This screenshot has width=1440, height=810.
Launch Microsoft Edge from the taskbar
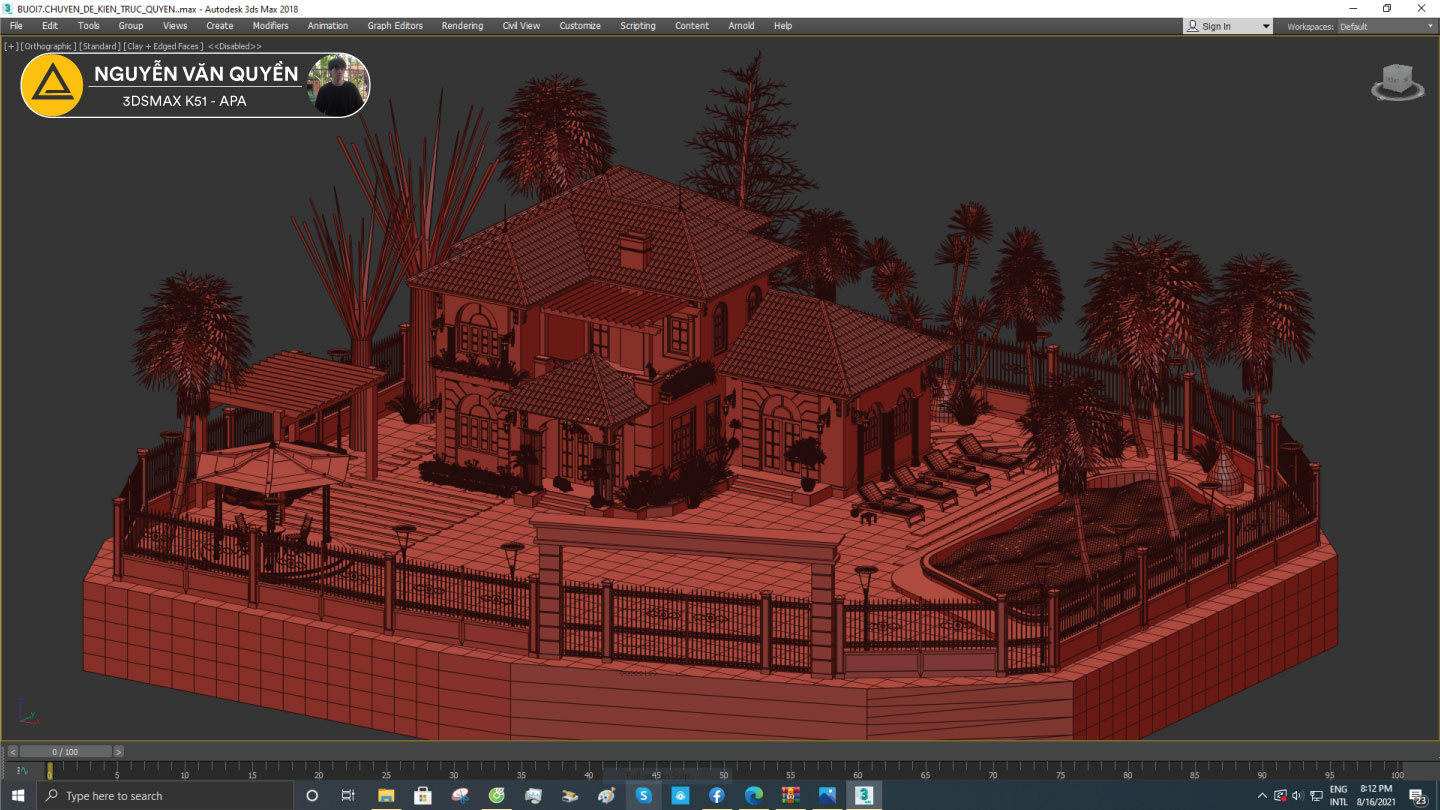[x=753, y=795]
